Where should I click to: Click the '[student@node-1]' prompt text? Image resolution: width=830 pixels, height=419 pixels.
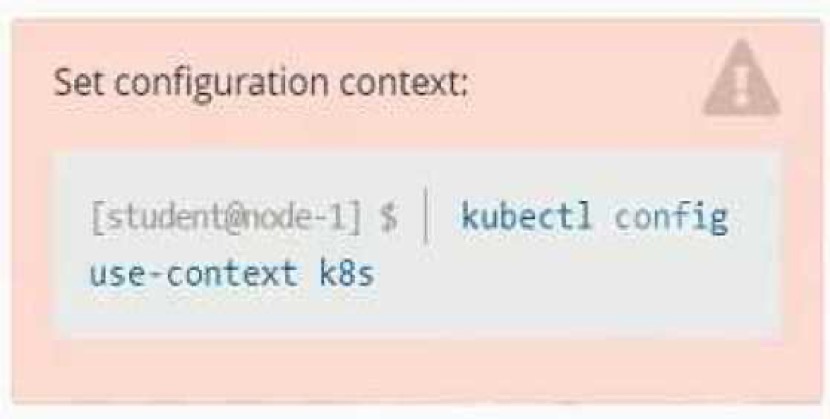227,218
